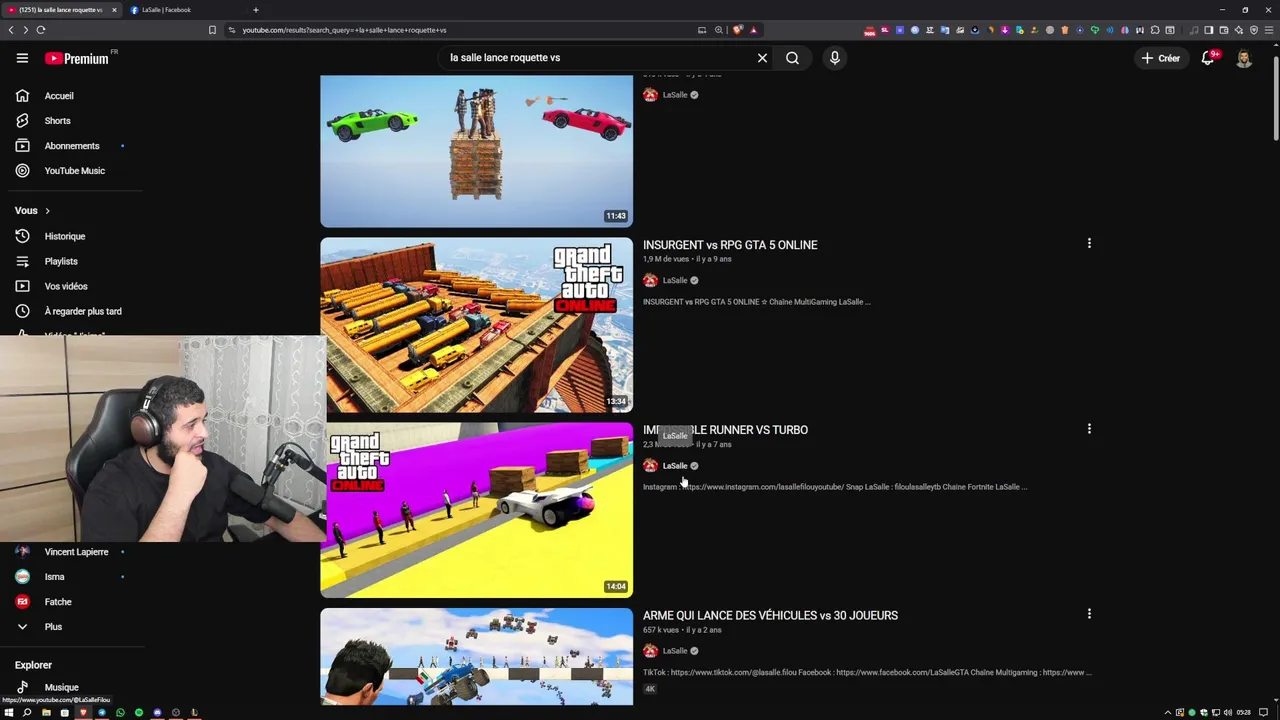The image size is (1280, 720).
Task: Open more options for IMPOSSIBLE RUNNER video
Action: [1089, 429]
